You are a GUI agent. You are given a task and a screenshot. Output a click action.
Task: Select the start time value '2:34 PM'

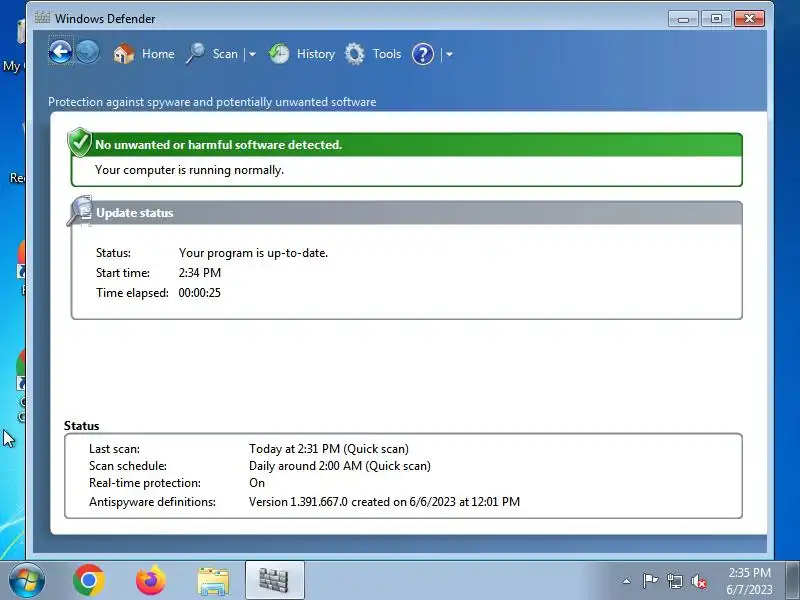click(x=199, y=273)
